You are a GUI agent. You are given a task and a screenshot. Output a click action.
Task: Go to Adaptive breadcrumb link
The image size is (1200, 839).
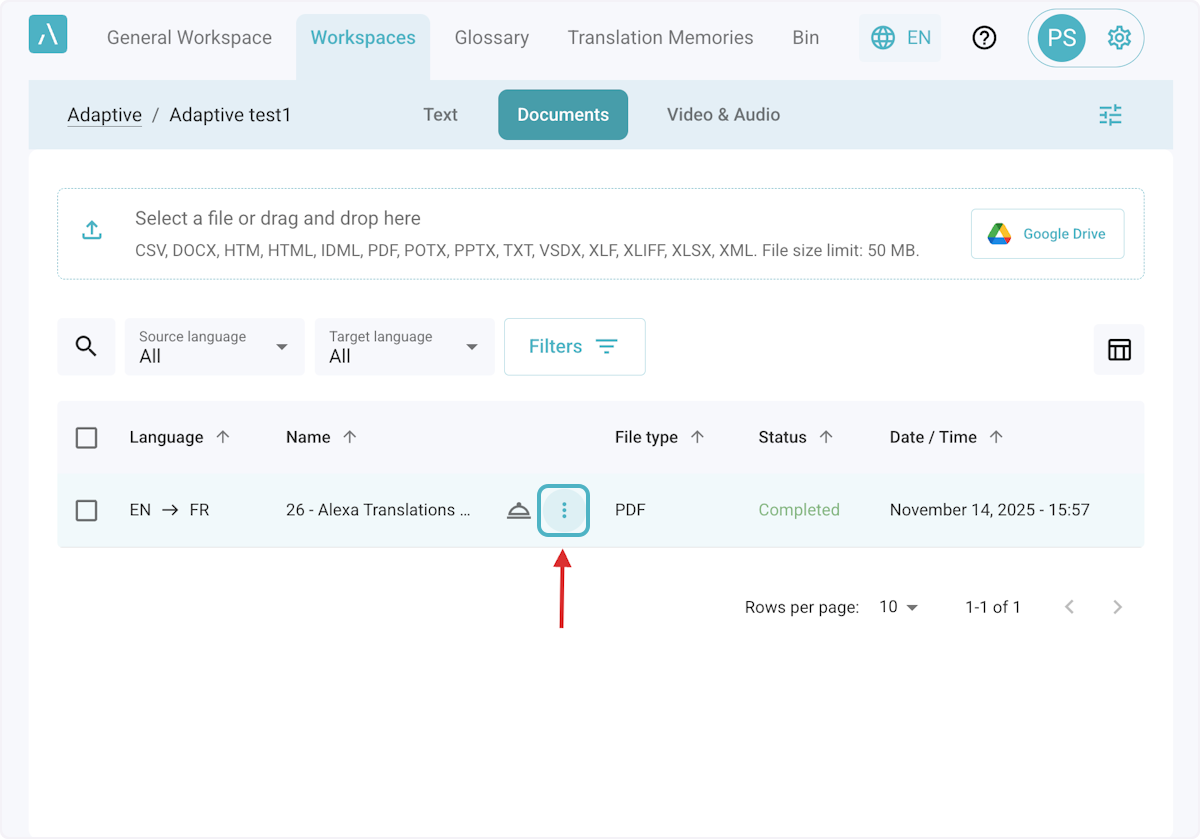coord(104,115)
